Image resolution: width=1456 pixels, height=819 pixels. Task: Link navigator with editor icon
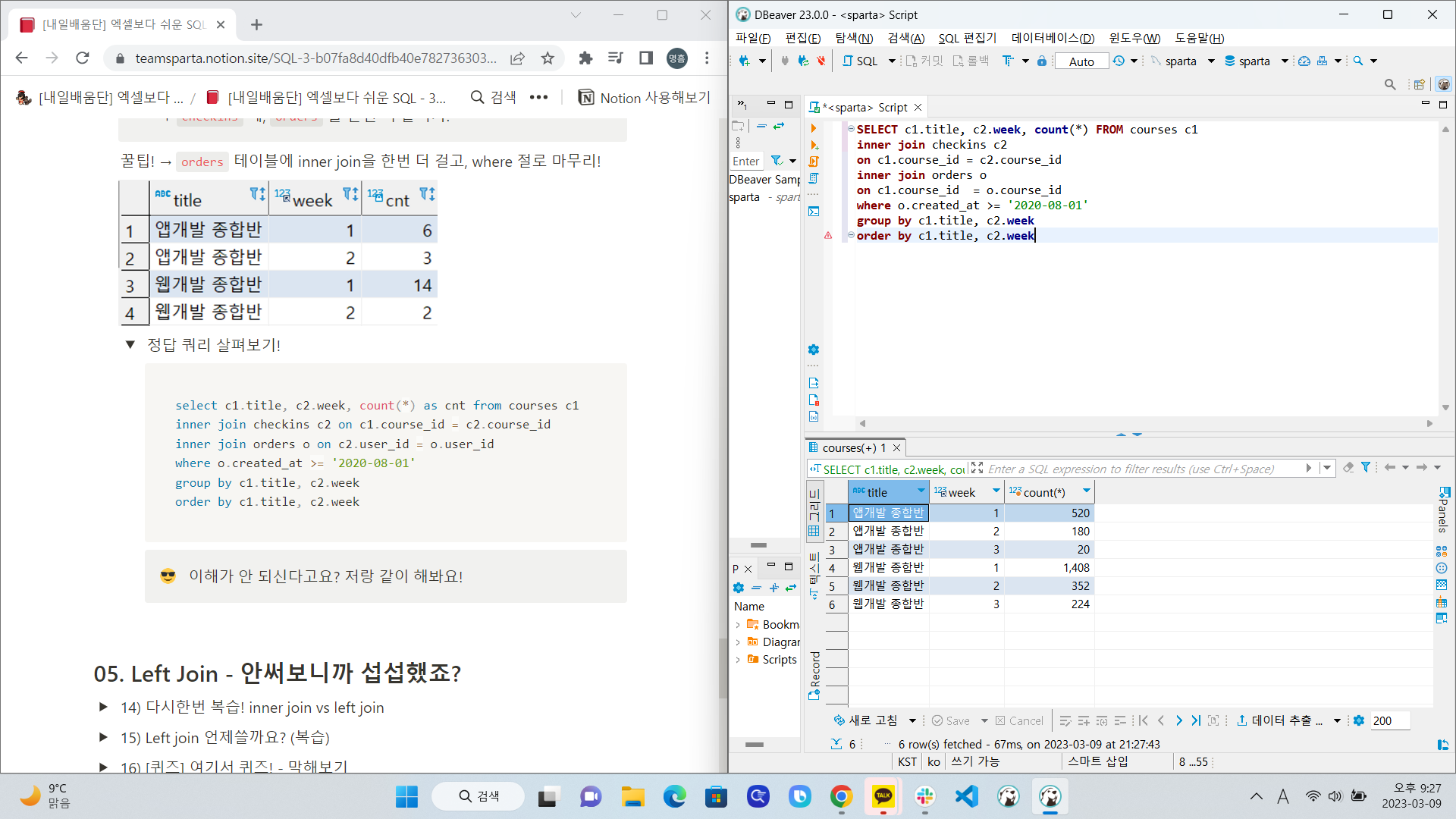(779, 126)
